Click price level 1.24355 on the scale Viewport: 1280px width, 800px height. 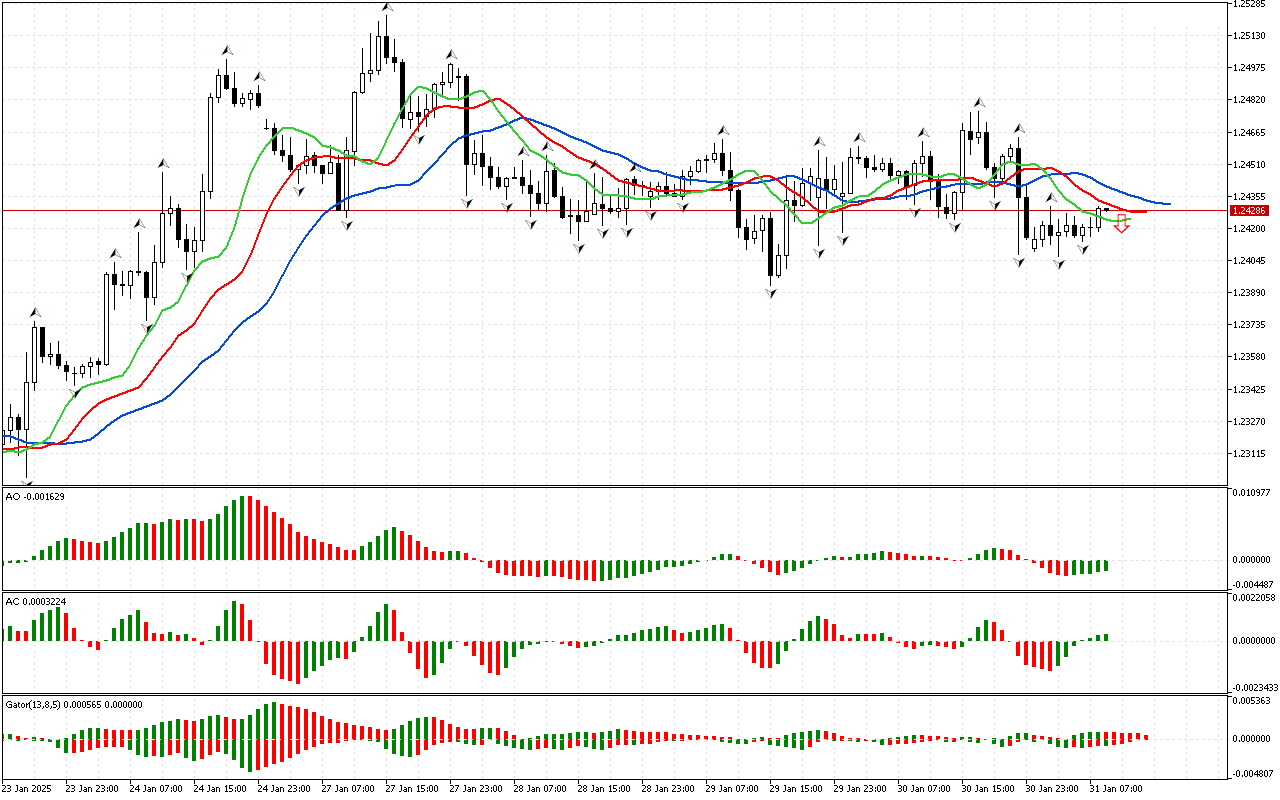(x=1251, y=196)
